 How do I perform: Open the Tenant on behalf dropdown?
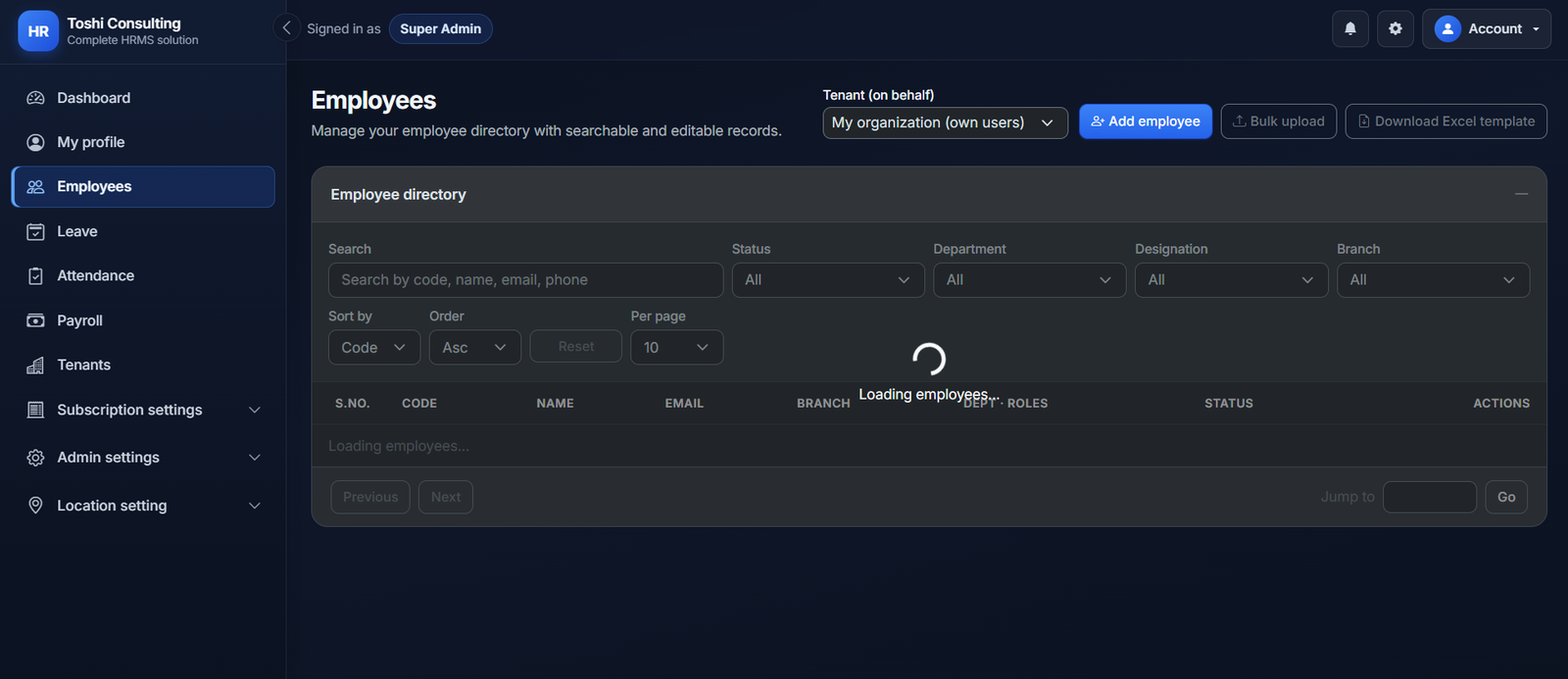(945, 122)
